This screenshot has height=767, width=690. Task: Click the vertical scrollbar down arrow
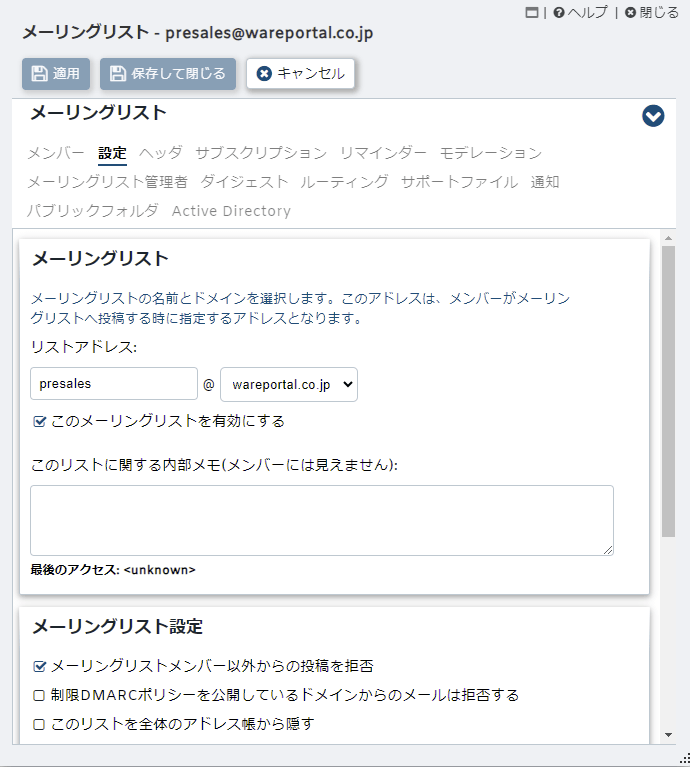[x=668, y=735]
